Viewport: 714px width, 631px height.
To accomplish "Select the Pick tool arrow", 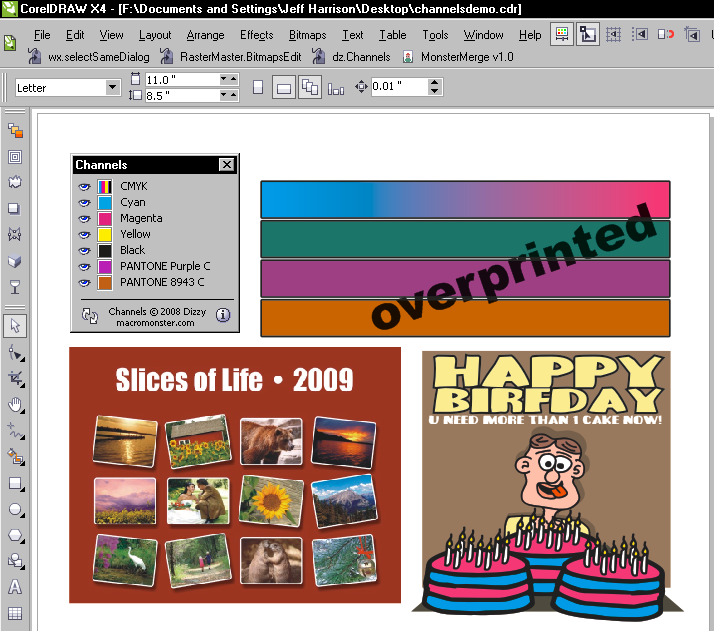I will click(15, 326).
